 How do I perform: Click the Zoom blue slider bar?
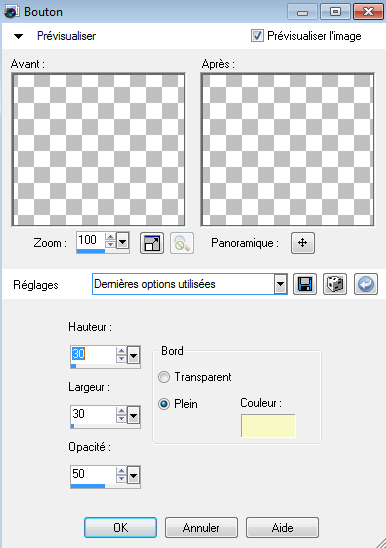pos(91,251)
